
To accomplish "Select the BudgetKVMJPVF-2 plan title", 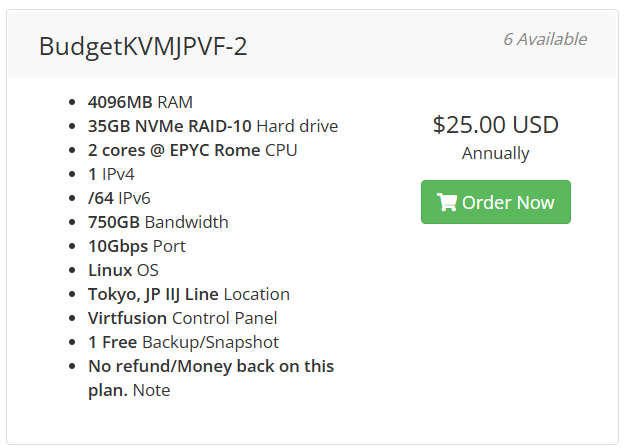I will pos(143,46).
